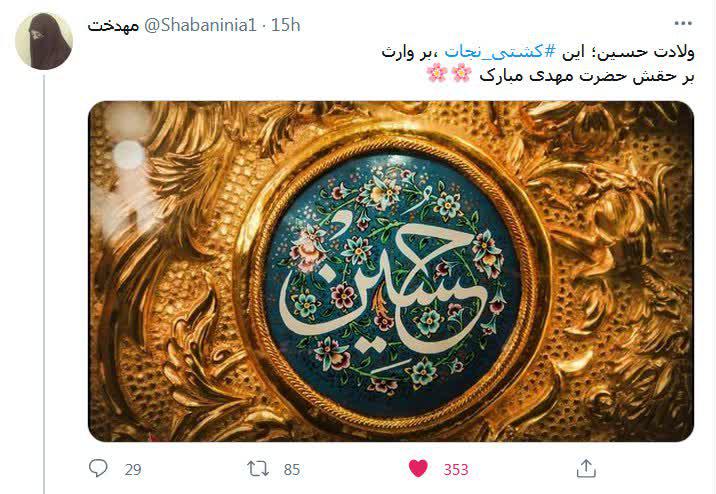Viewport: 716px width, 494px height.
Task: Open the profile avatar picture
Action: (x=44, y=41)
